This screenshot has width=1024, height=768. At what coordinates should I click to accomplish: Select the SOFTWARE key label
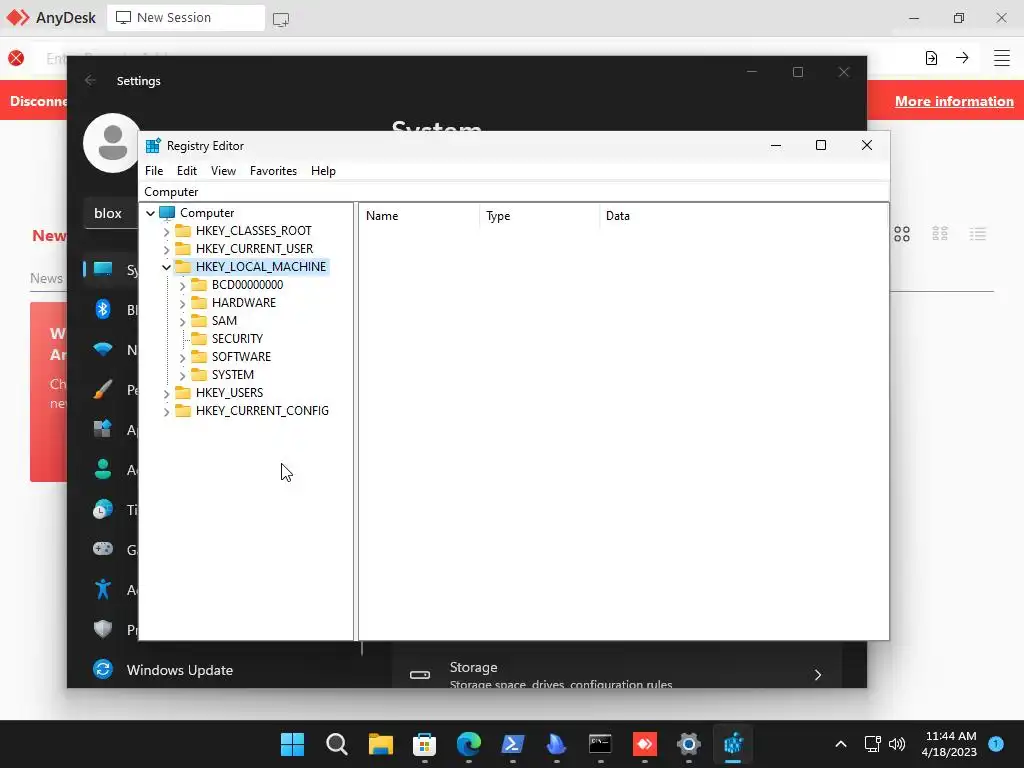tap(241, 357)
